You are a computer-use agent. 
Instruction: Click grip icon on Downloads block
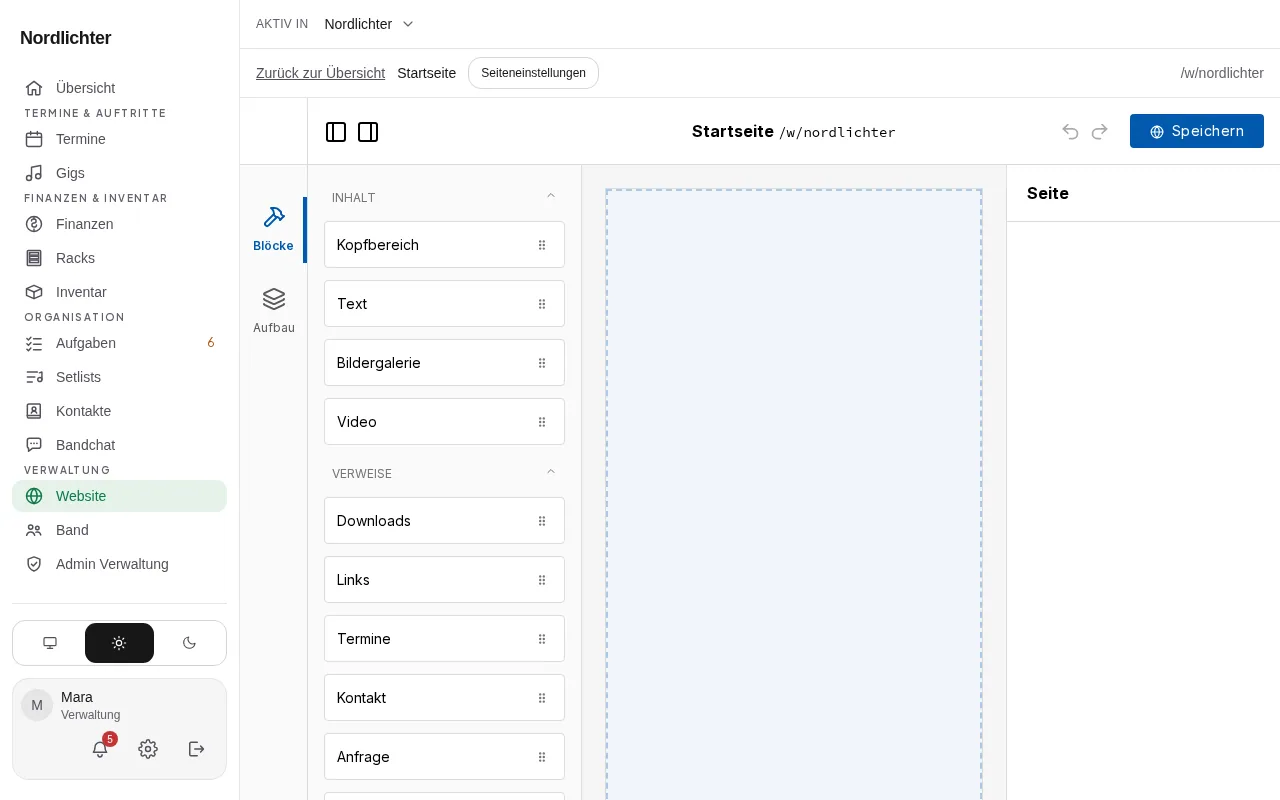tap(542, 521)
